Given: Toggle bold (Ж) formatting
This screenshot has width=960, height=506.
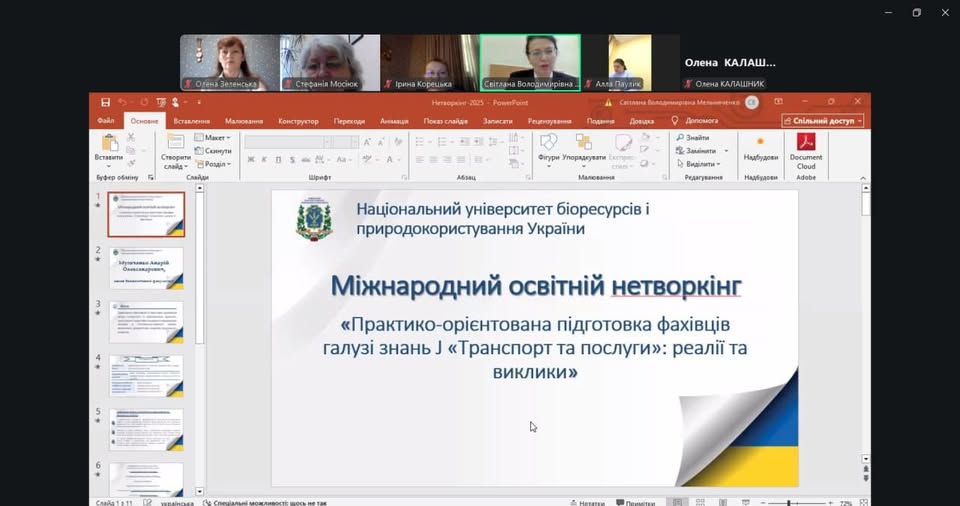Looking at the screenshot, I should [x=251, y=160].
